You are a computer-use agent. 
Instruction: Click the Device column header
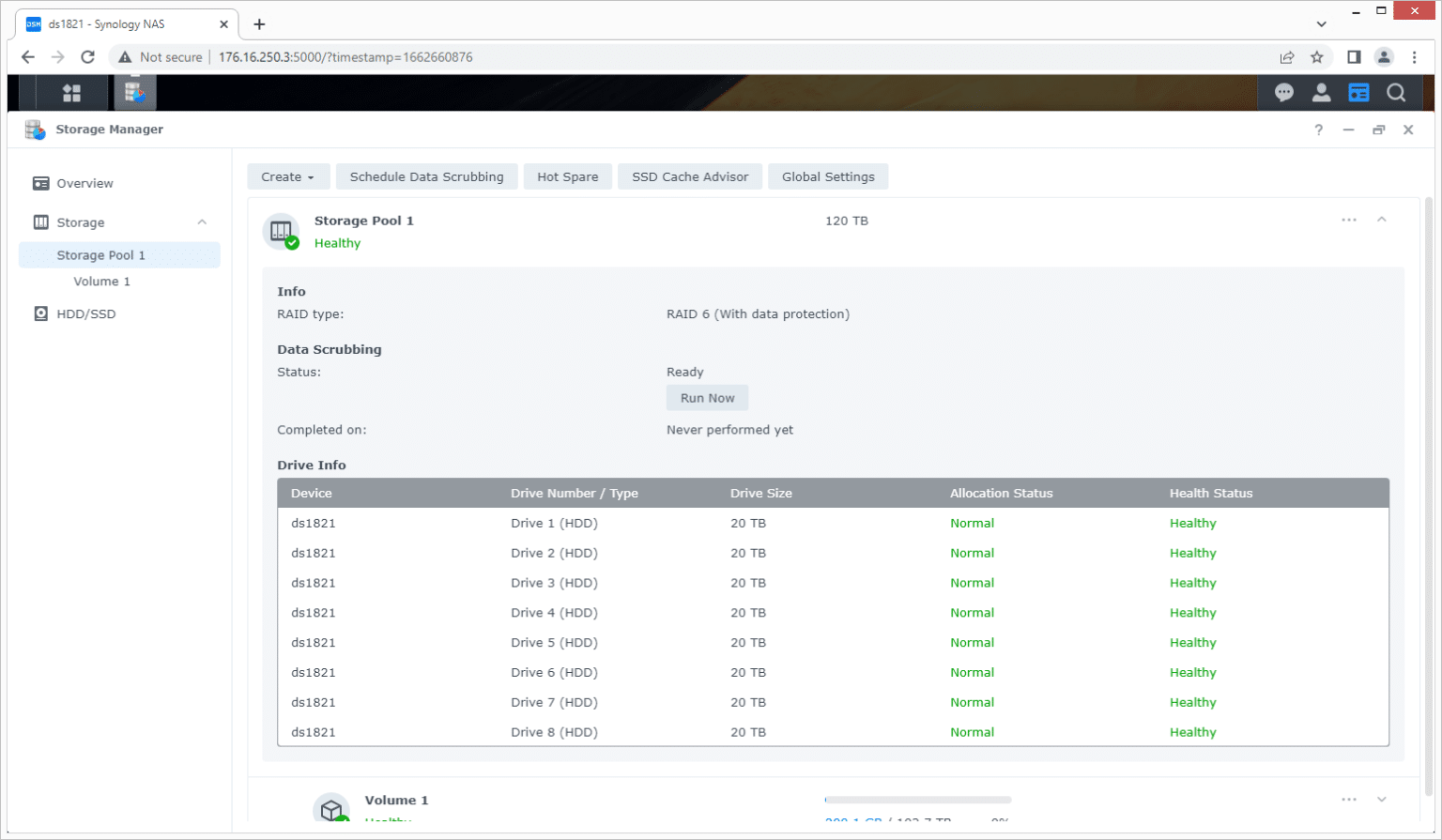[x=388, y=493]
